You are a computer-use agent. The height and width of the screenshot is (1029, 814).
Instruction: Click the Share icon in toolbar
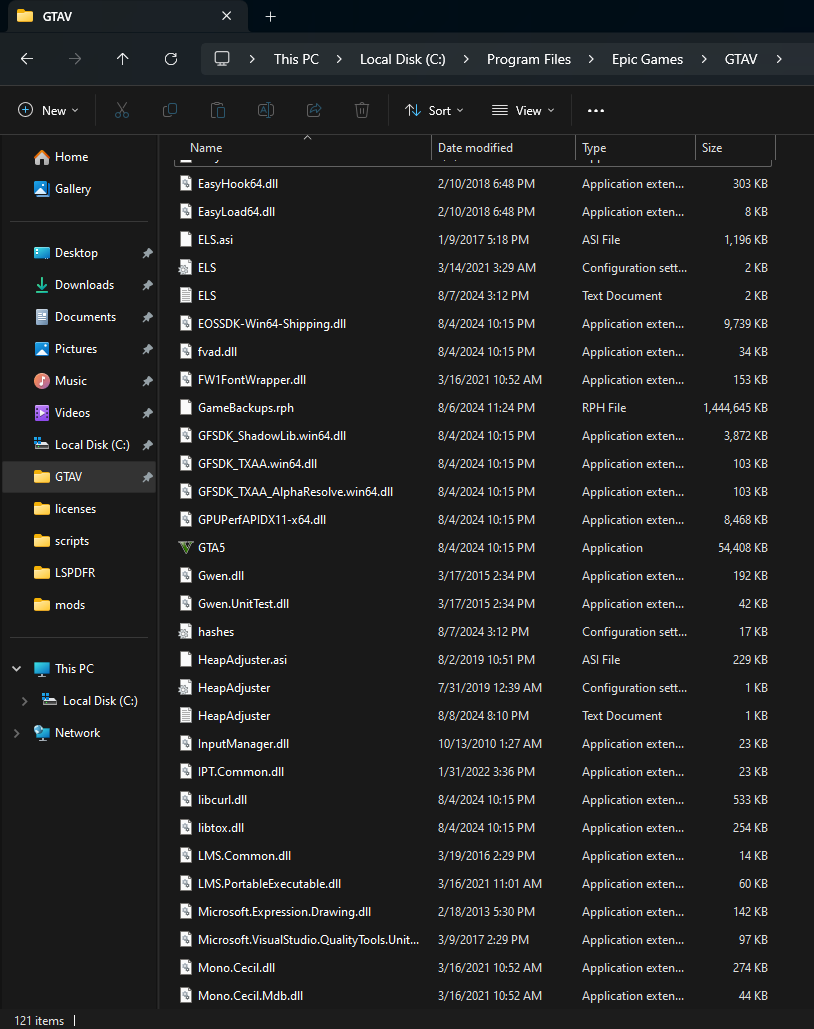pyautogui.click(x=314, y=110)
